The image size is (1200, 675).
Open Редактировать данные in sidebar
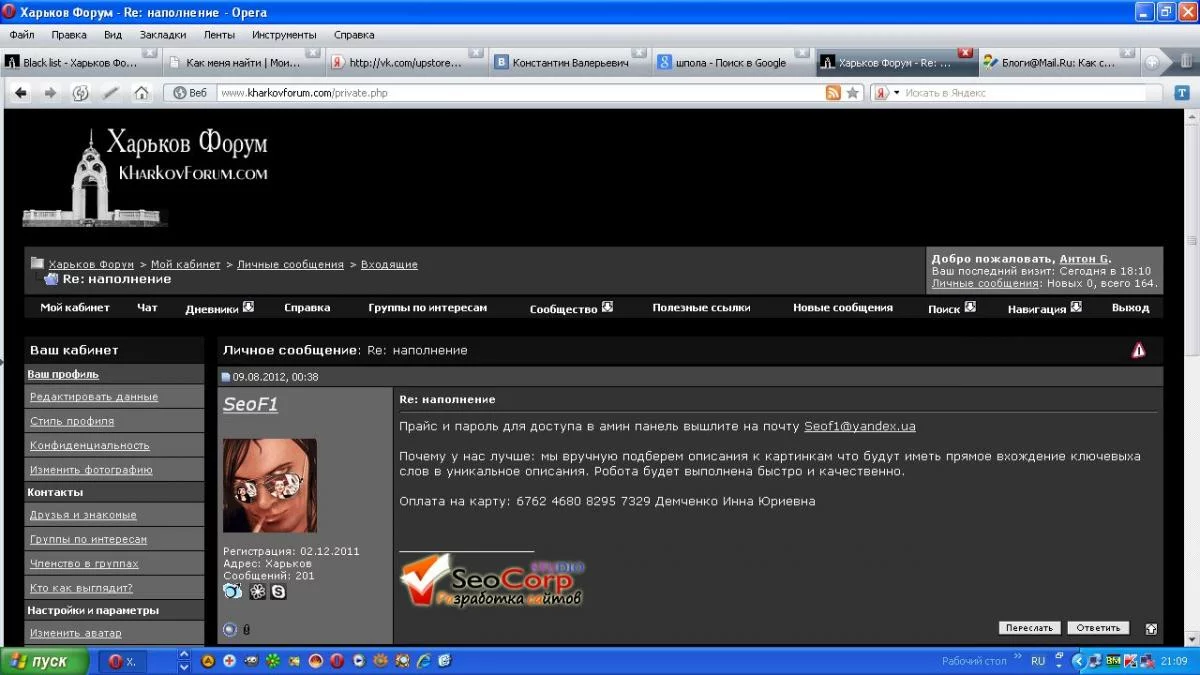[94, 397]
